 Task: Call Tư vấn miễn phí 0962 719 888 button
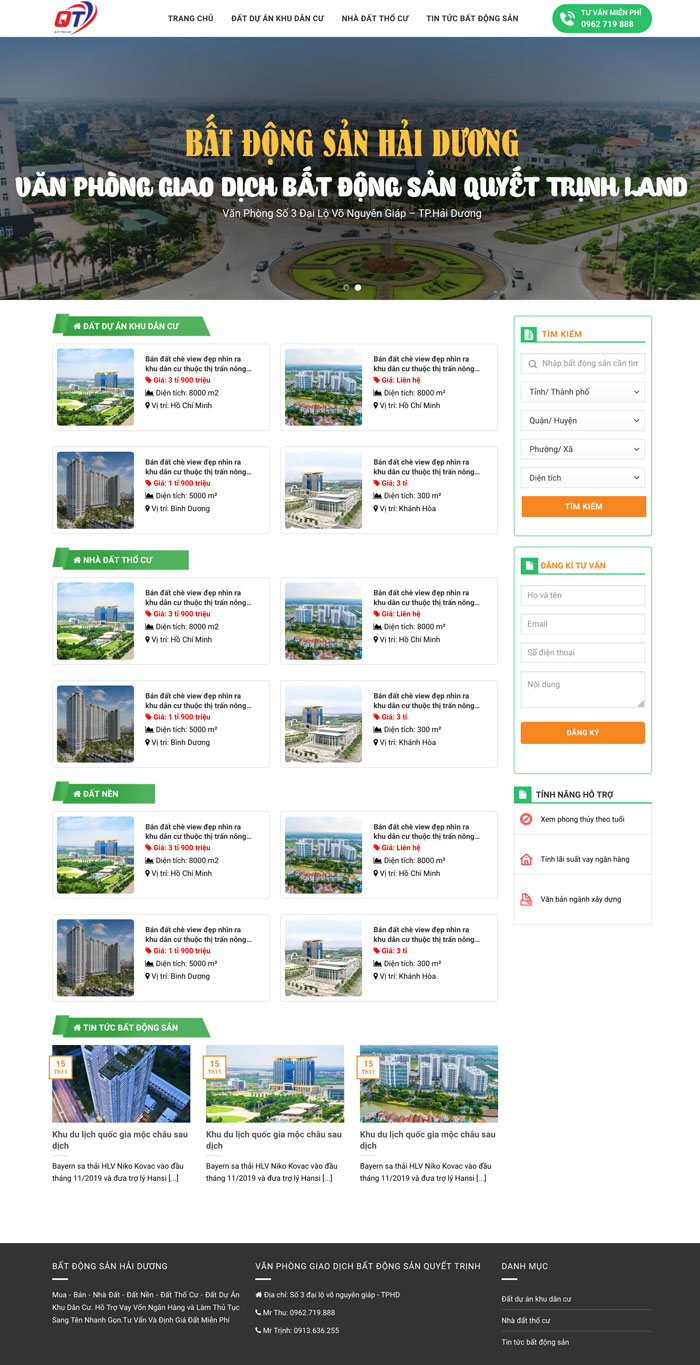pyautogui.click(x=601, y=18)
